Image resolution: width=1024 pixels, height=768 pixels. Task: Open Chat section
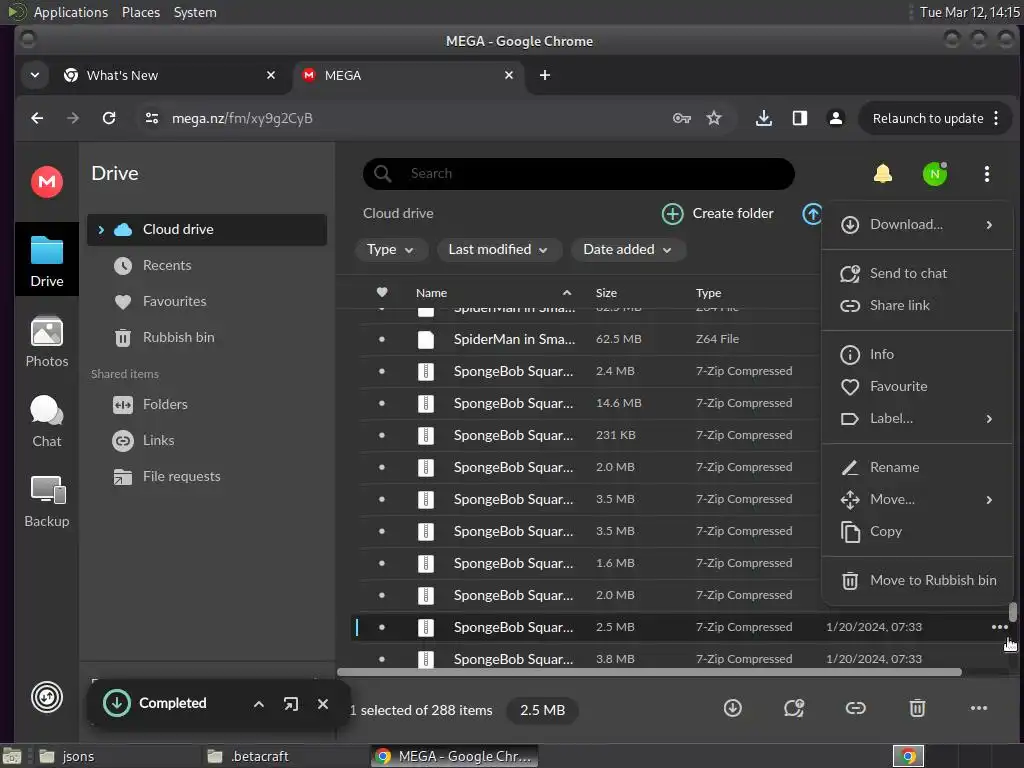[x=47, y=422]
